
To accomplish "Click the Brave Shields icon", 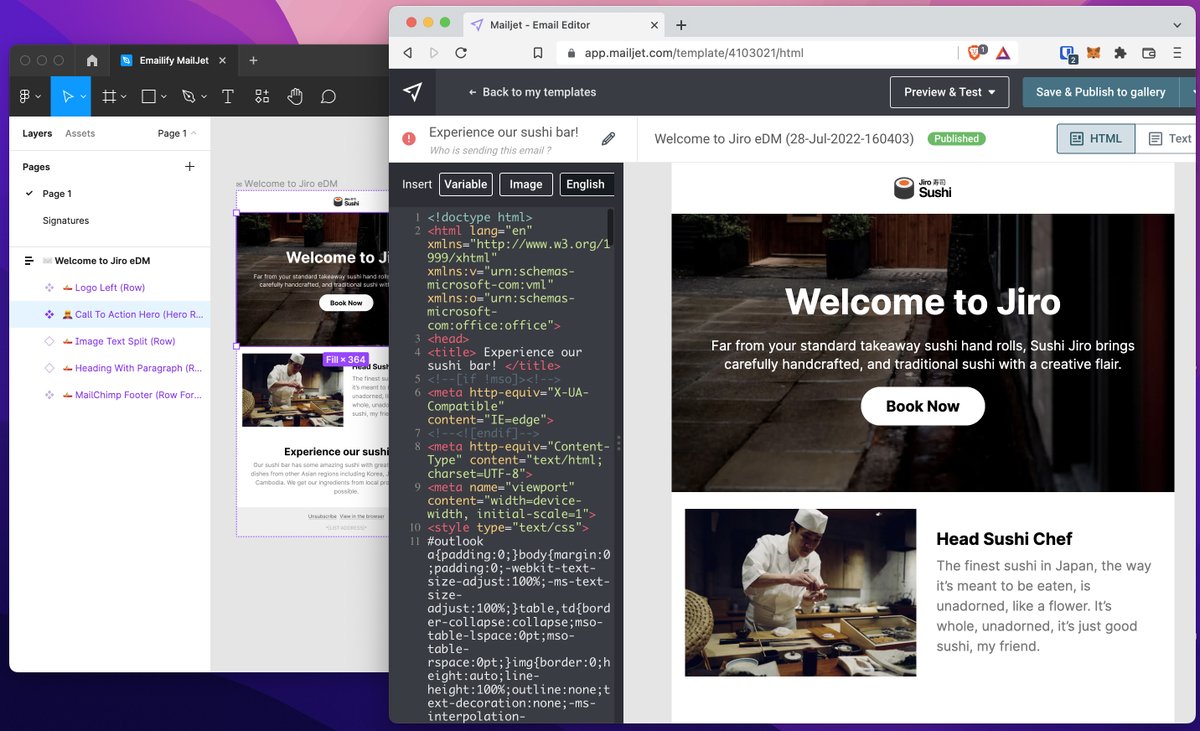I will [x=977, y=52].
